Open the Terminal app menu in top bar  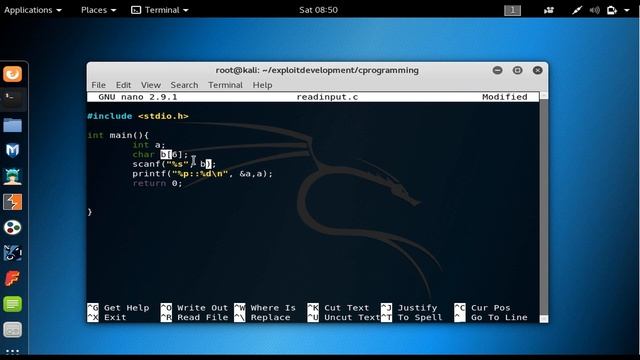pos(160,10)
